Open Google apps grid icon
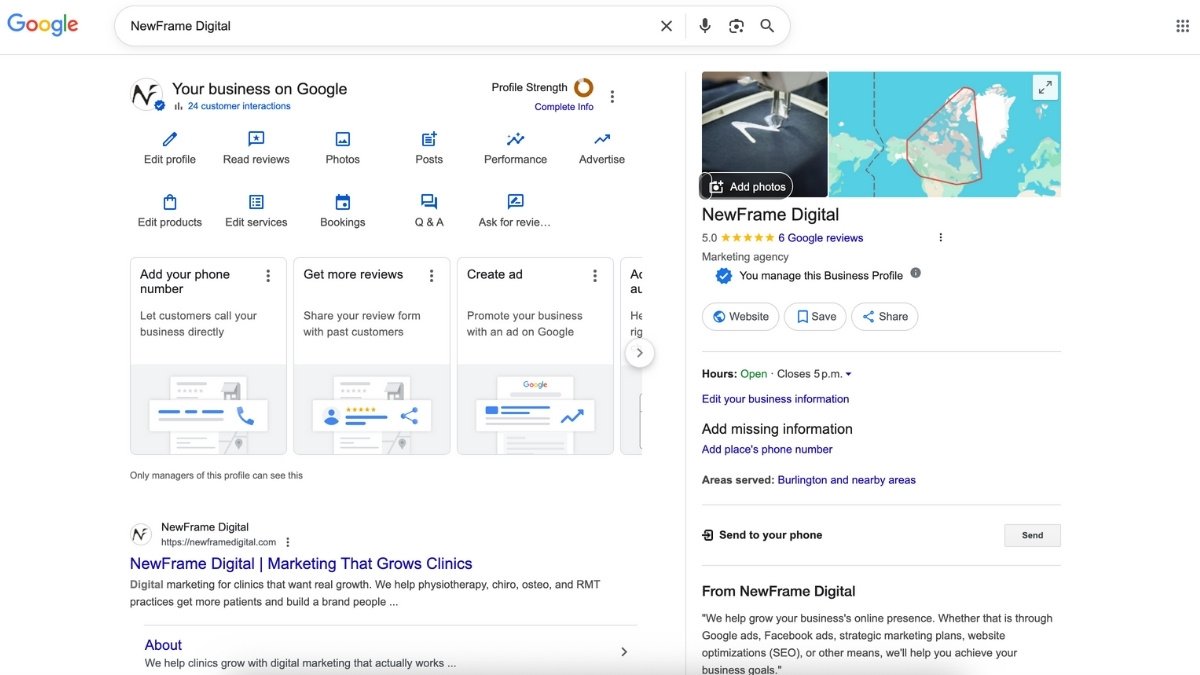This screenshot has height=675, width=1200. click(x=1182, y=26)
